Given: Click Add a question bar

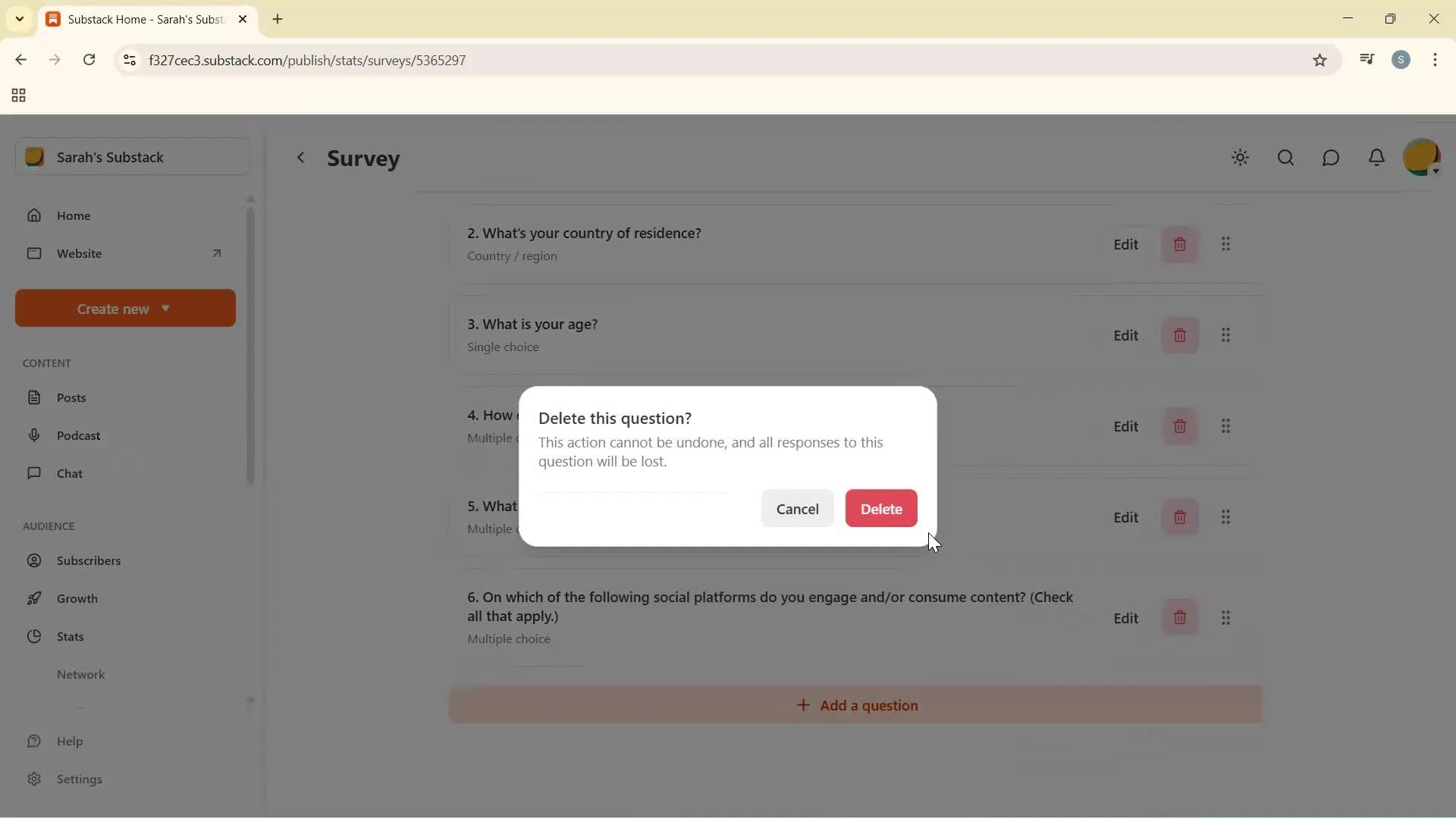Looking at the screenshot, I should tap(855, 705).
